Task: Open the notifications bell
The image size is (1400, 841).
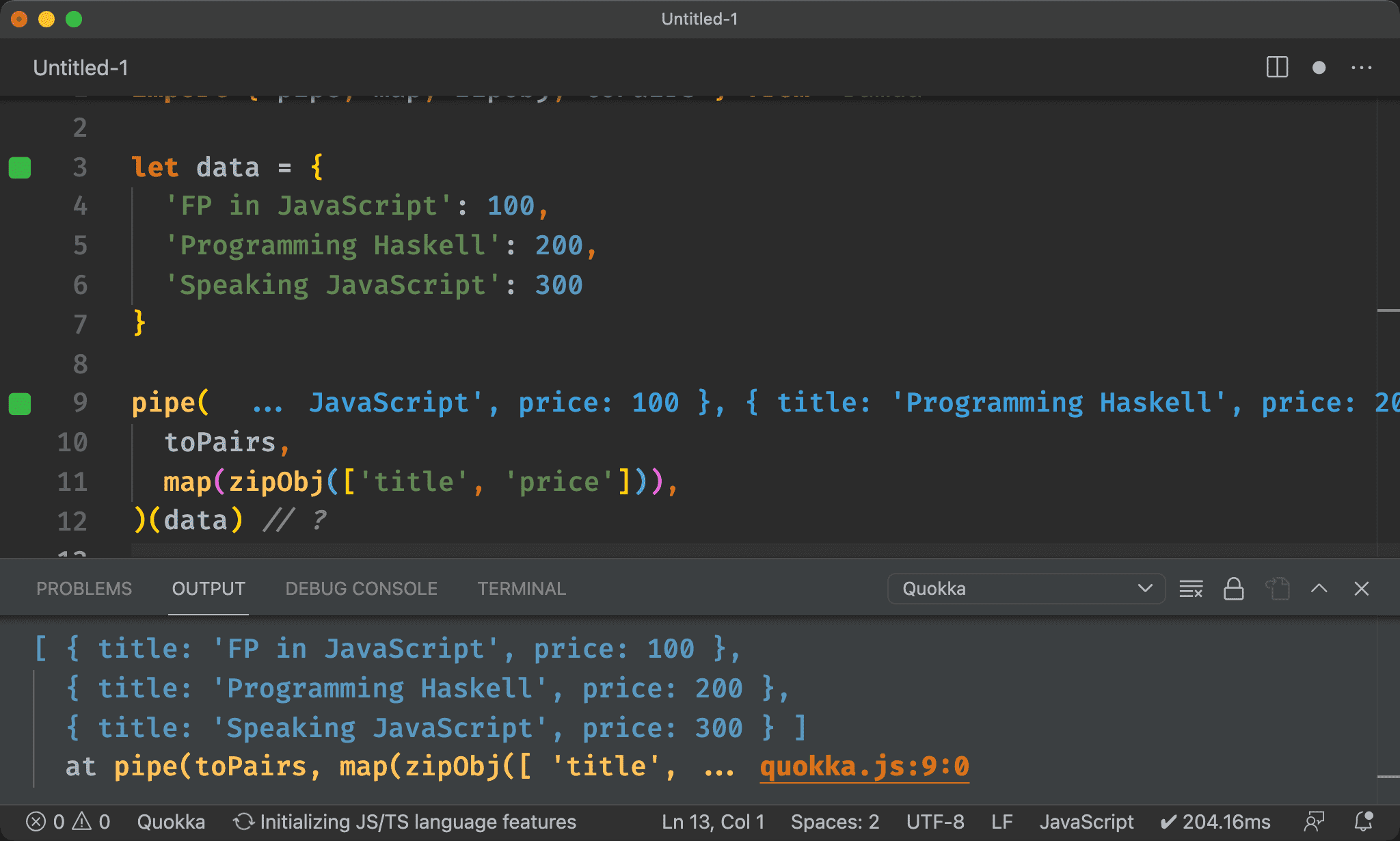Action: click(1364, 822)
